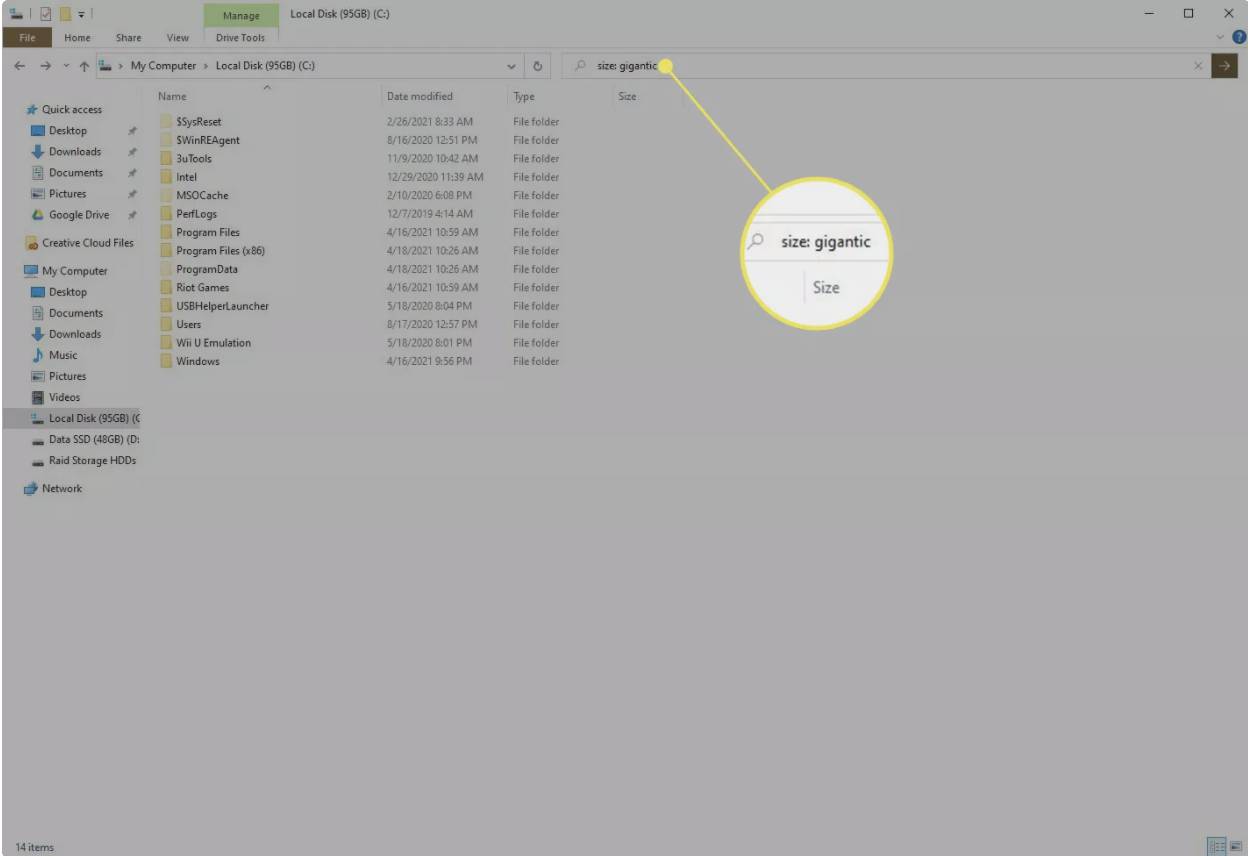
Task: Click the Help question mark icon
Action: click(x=1239, y=37)
